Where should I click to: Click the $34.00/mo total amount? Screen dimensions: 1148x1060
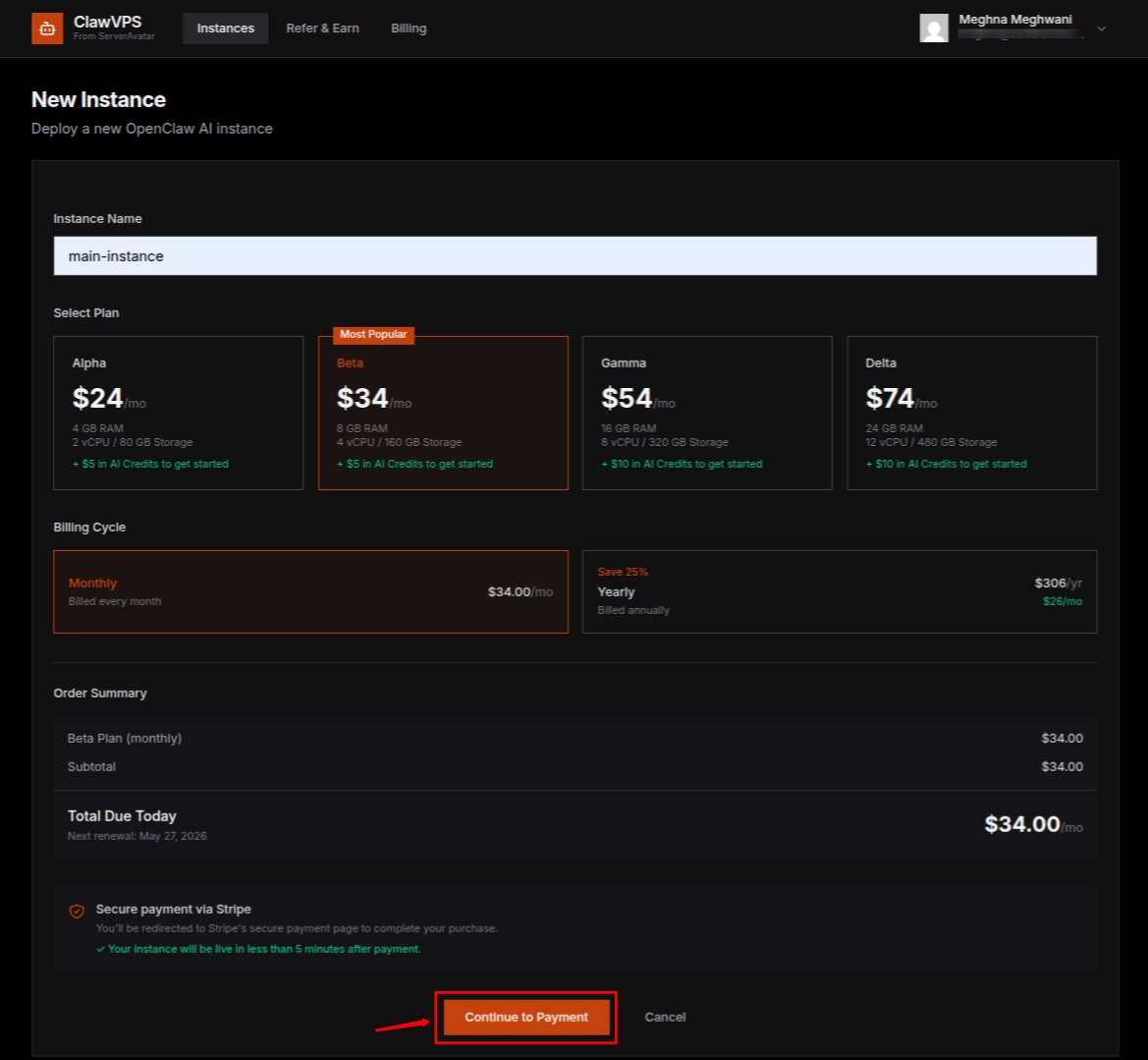pyautogui.click(x=1033, y=824)
